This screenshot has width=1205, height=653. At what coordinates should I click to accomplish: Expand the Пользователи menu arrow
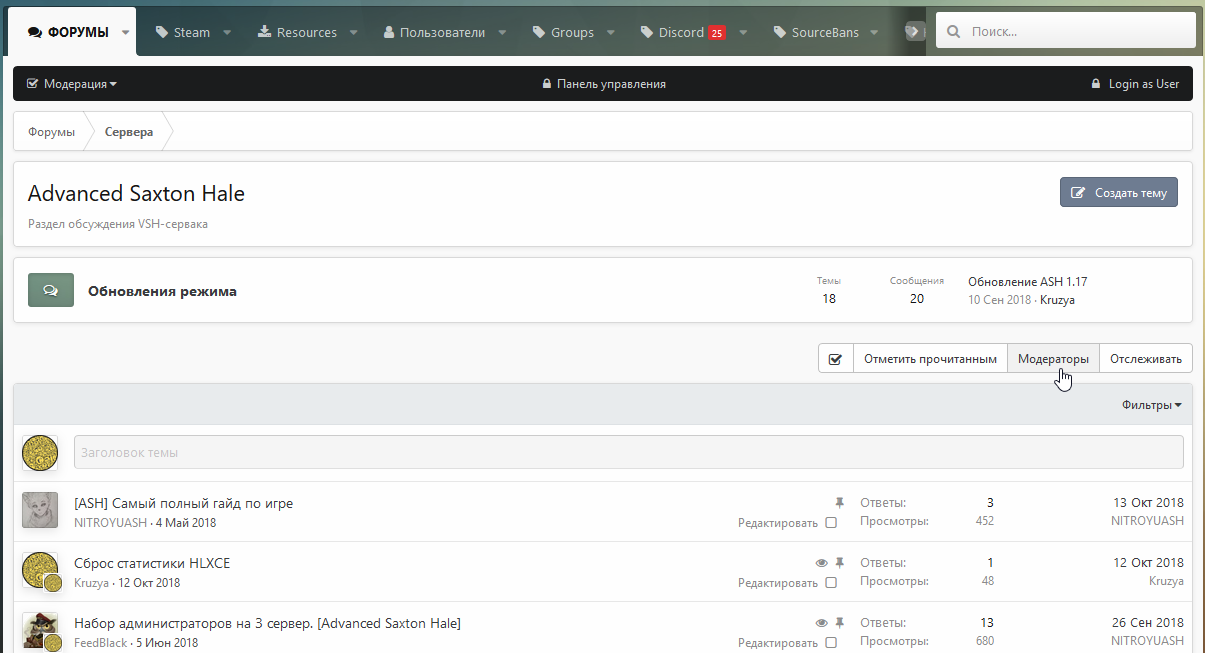[502, 32]
